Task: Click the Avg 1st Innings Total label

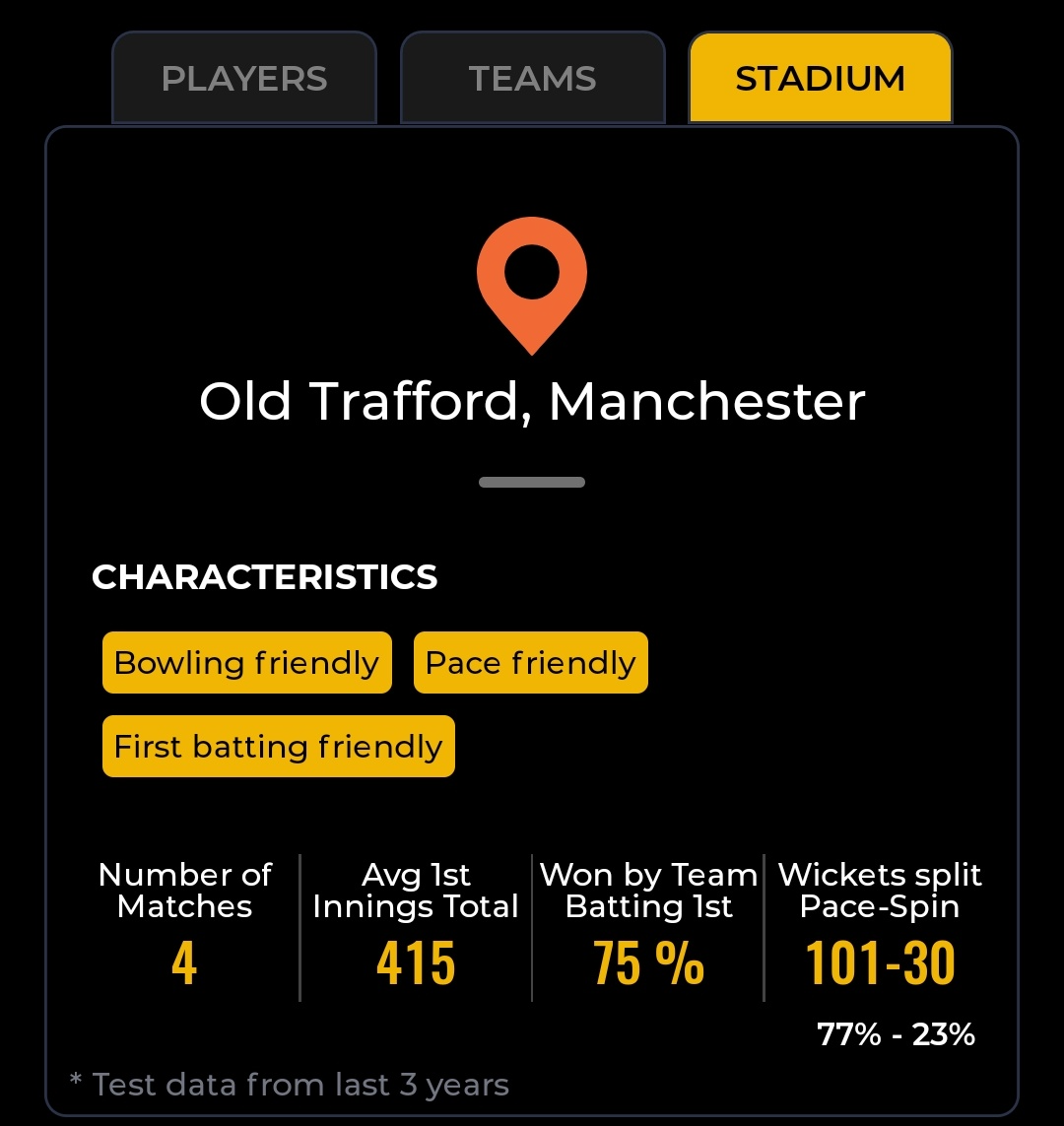Action: 416,891
